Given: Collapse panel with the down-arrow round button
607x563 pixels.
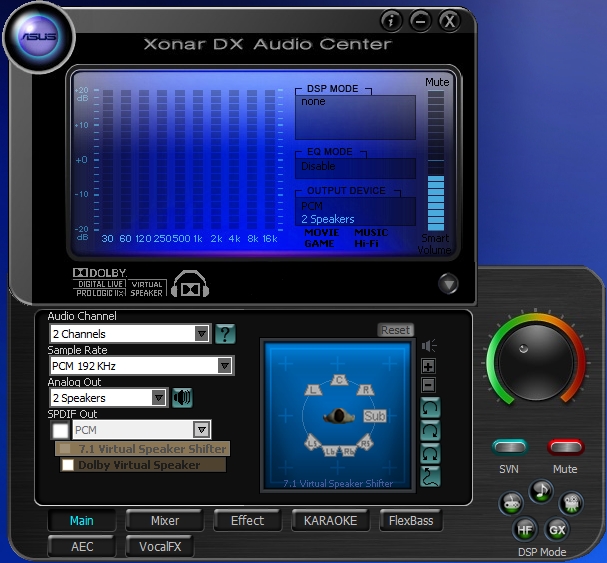Looking at the screenshot, I should tap(448, 284).
